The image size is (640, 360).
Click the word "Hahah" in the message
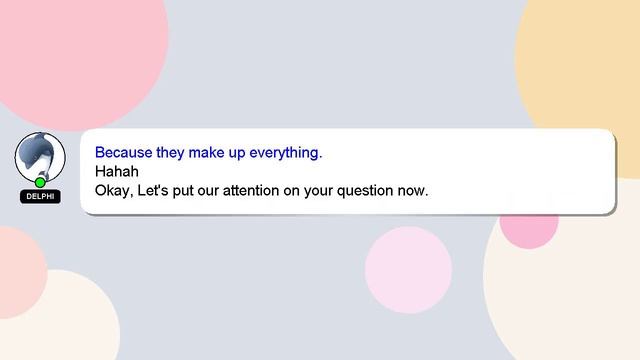pos(117,171)
